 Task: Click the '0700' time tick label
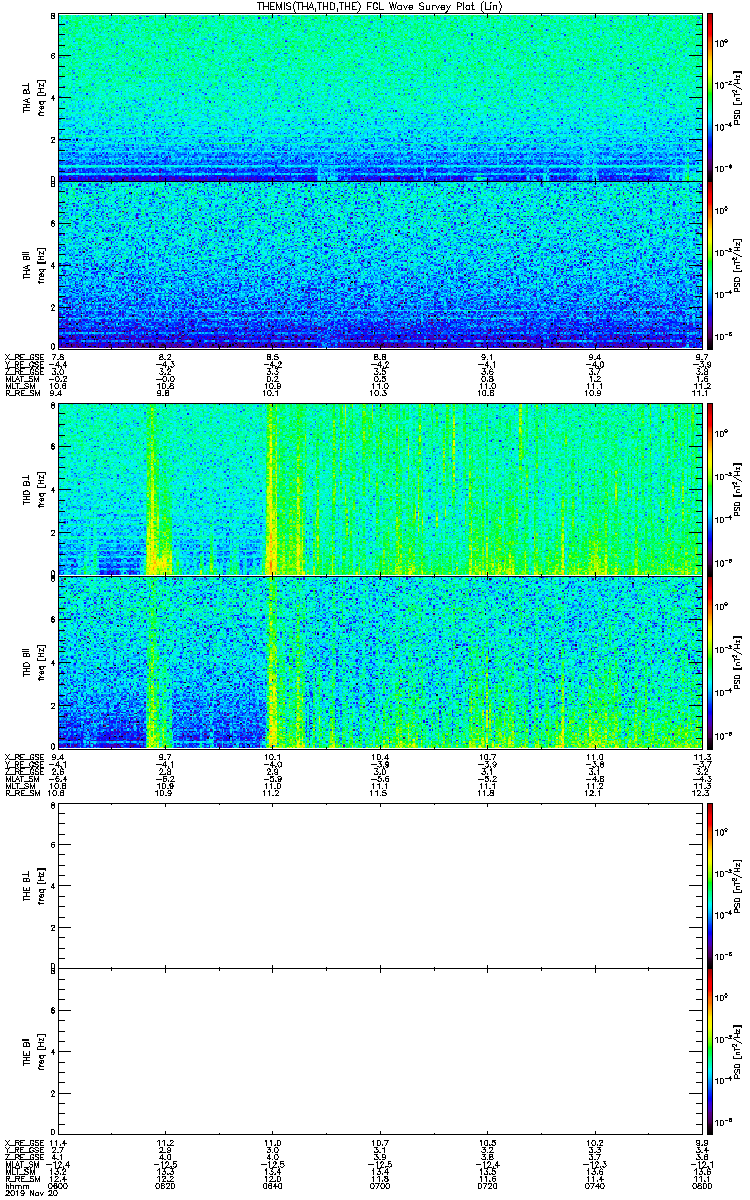tap(380, 1186)
